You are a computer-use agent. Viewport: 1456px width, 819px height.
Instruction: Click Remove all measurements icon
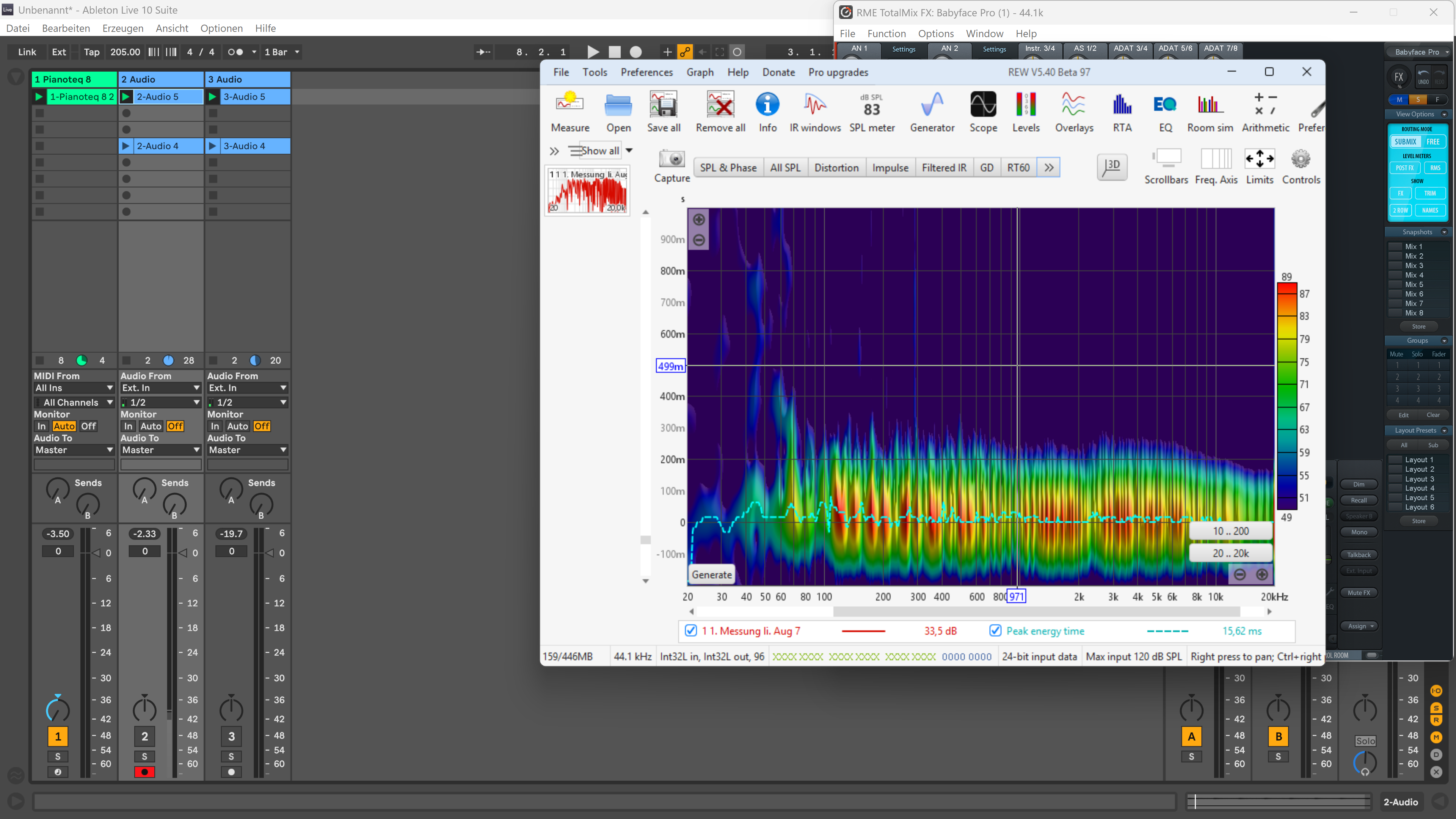point(720,112)
